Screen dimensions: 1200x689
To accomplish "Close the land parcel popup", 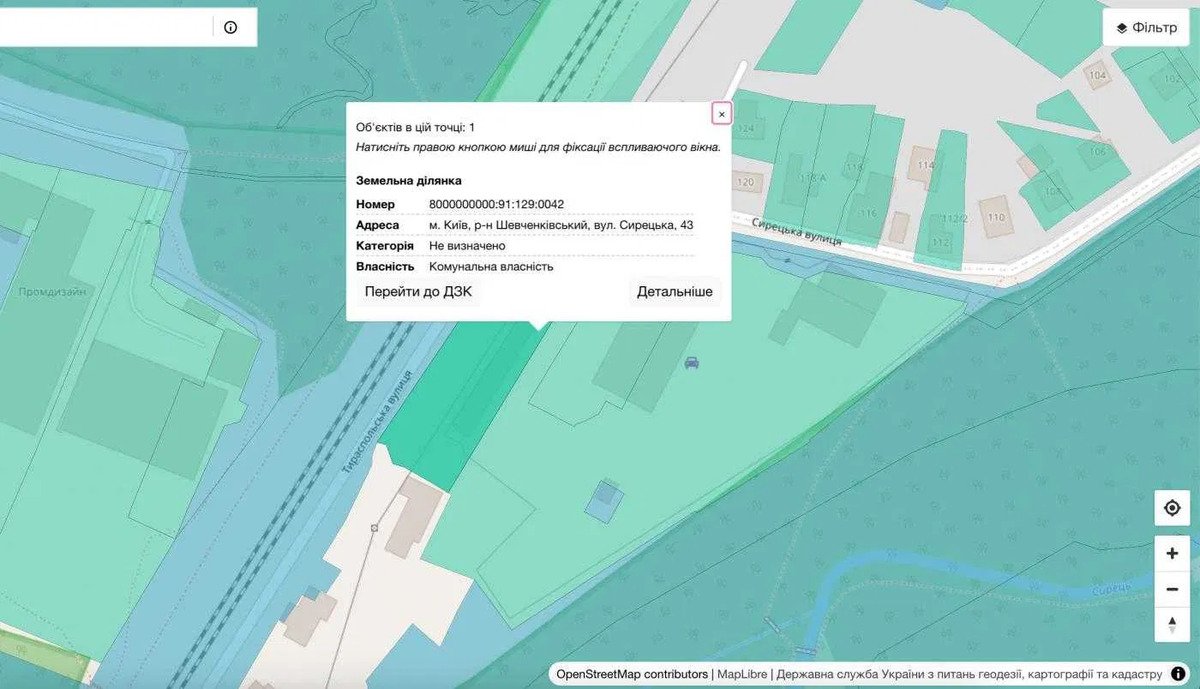I will pyautogui.click(x=721, y=114).
